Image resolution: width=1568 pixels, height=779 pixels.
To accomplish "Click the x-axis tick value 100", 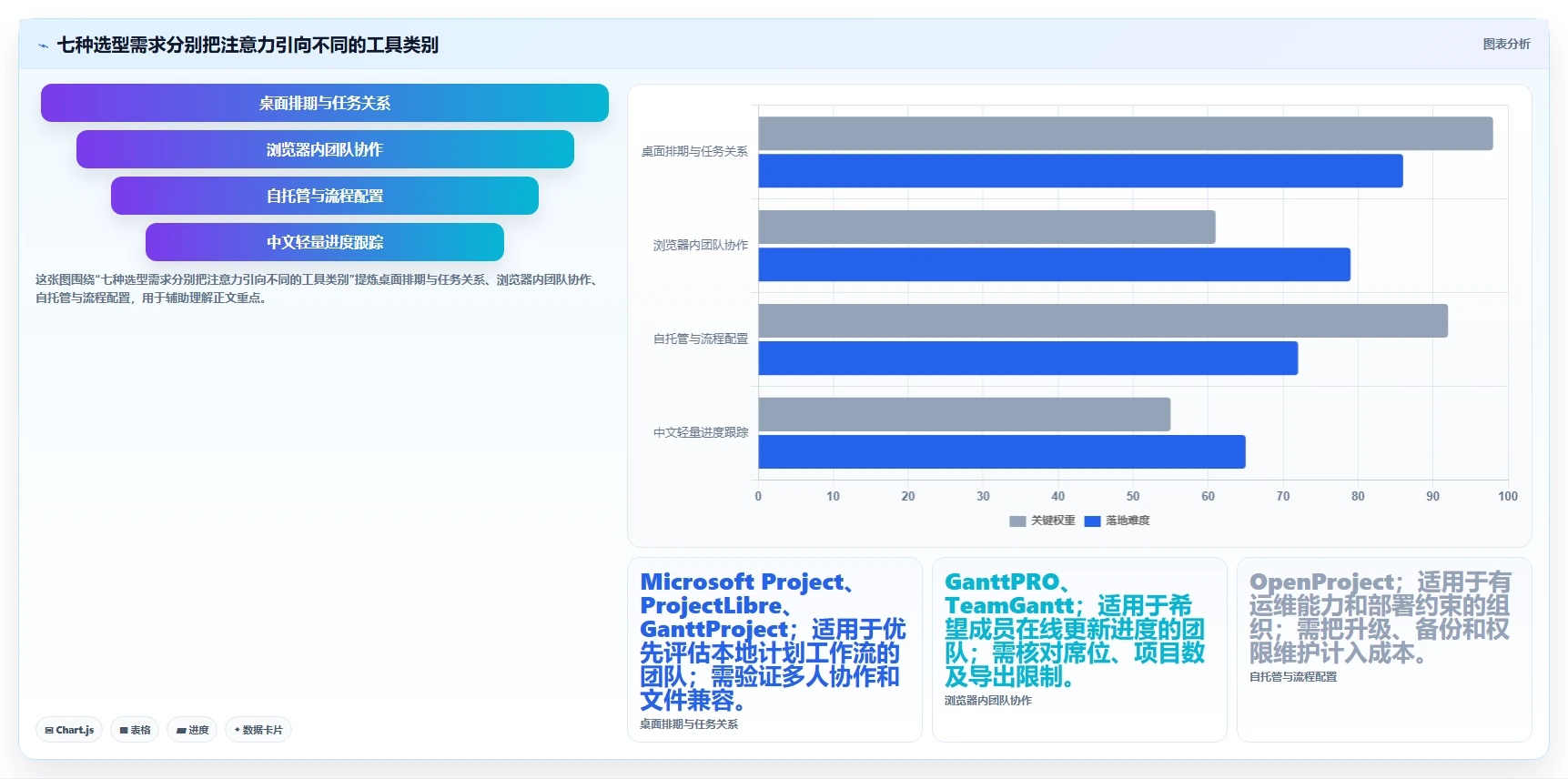I will pyautogui.click(x=1508, y=496).
